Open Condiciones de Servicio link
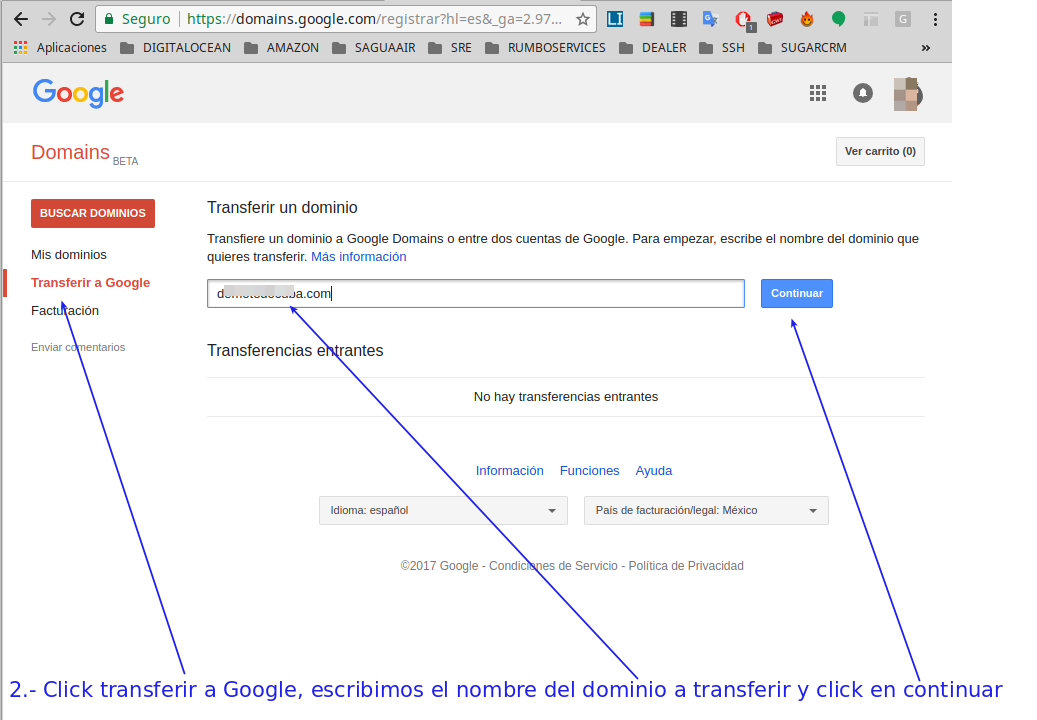Viewport: 1037px width, 720px height. (x=553, y=566)
